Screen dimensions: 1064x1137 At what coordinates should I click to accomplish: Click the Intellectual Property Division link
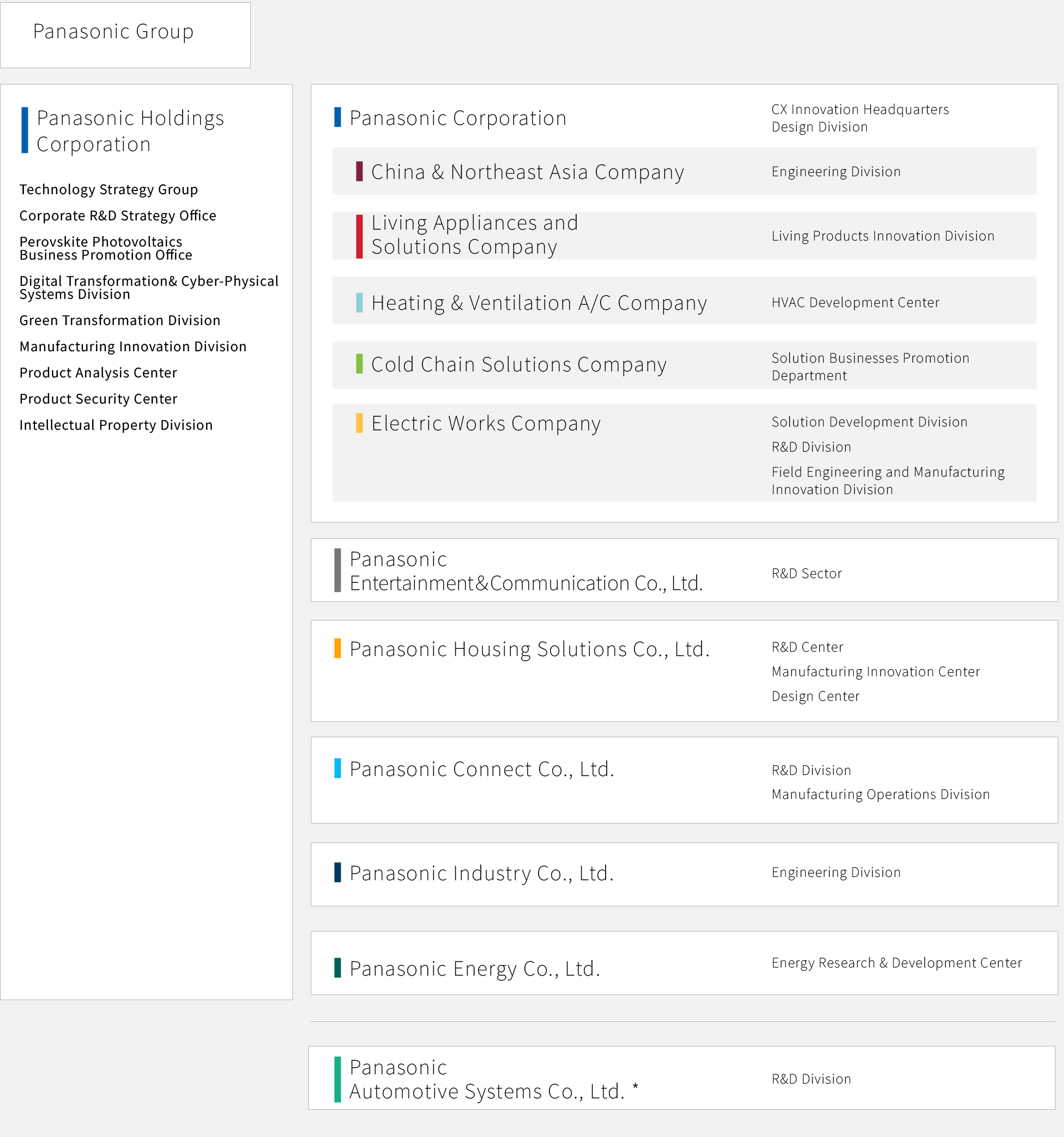pyautogui.click(x=116, y=424)
